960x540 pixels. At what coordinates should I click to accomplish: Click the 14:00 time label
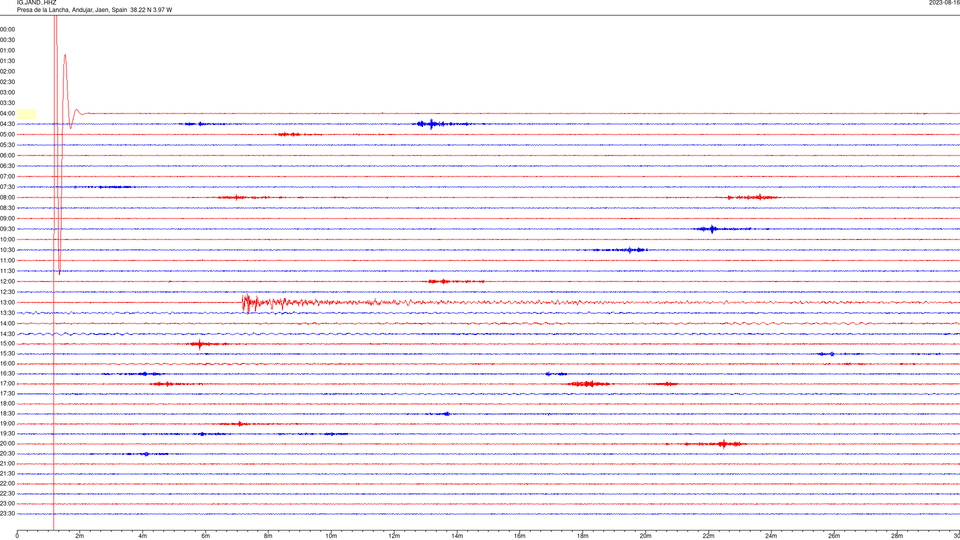click(x=7, y=324)
